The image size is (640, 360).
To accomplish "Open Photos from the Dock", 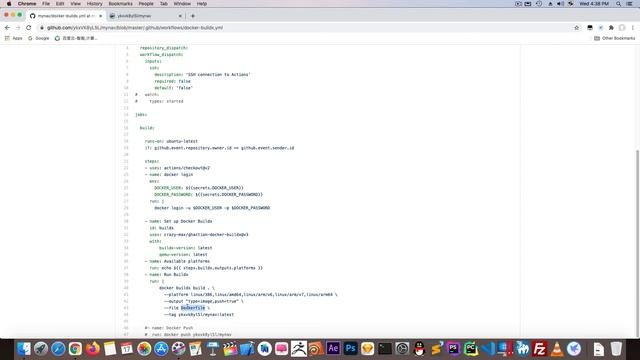I will click(144, 349).
